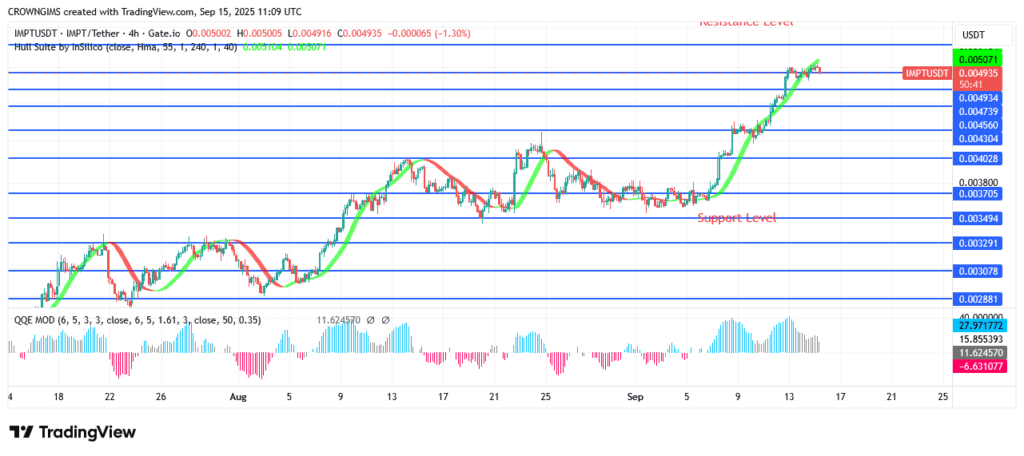Click the 15.855393 QQE axis value
The width and height of the screenshot is (1024, 456).
pos(980,340)
